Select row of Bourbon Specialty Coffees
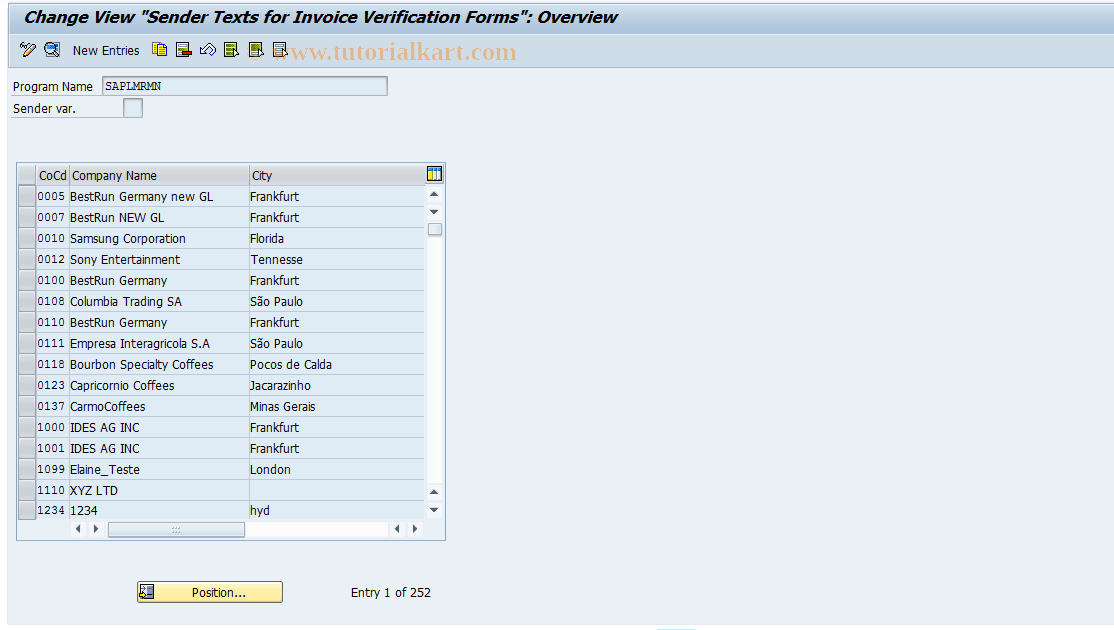This screenshot has width=1114, height=630. [x=27, y=364]
